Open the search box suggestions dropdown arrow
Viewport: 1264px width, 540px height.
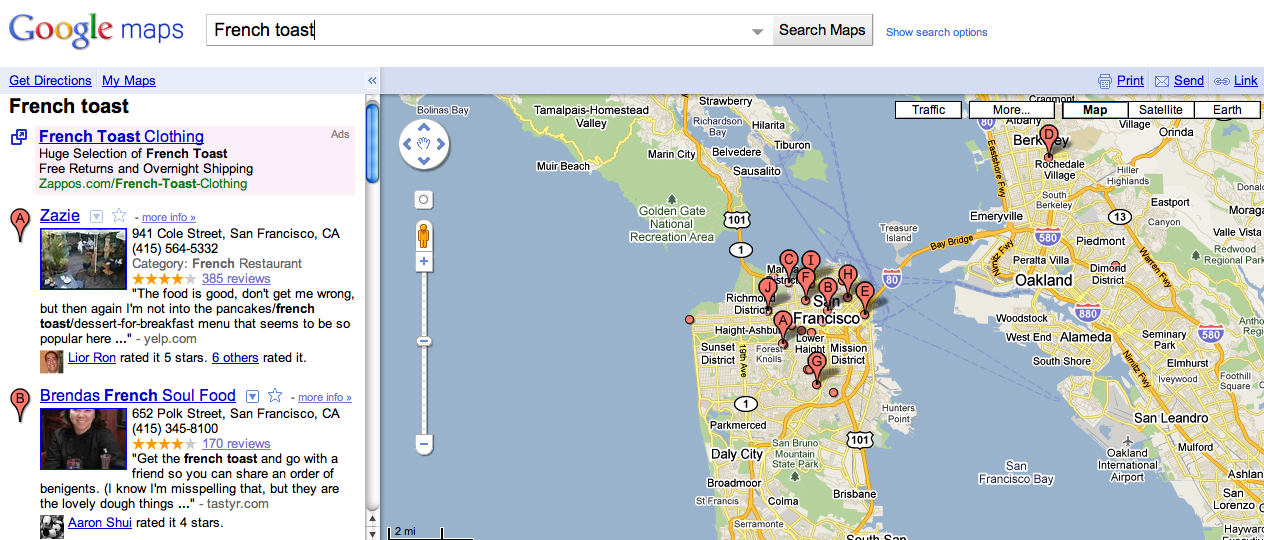click(758, 32)
